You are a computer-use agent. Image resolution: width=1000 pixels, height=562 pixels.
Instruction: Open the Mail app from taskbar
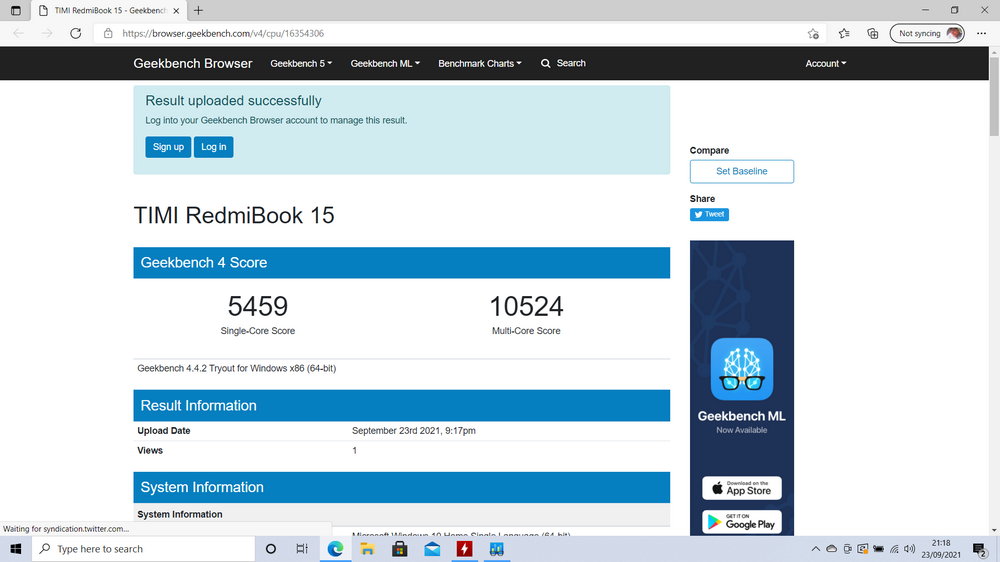click(x=432, y=549)
